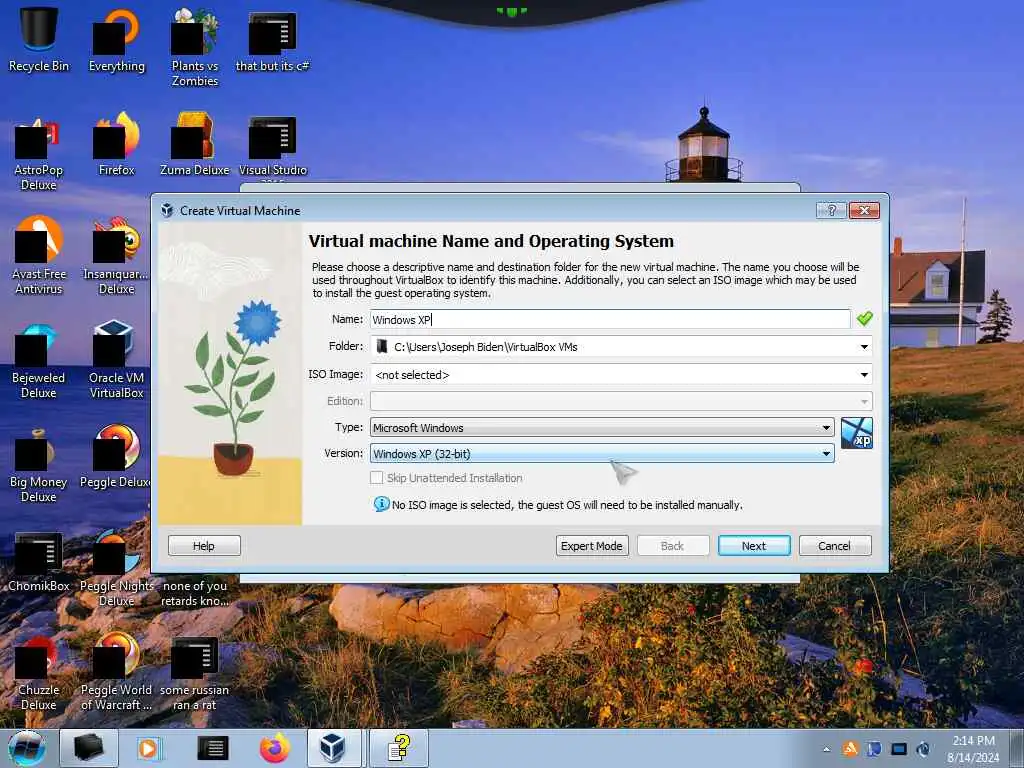The width and height of the screenshot is (1024, 768).
Task: Click the Windows XP OS type icon
Action: click(x=856, y=433)
